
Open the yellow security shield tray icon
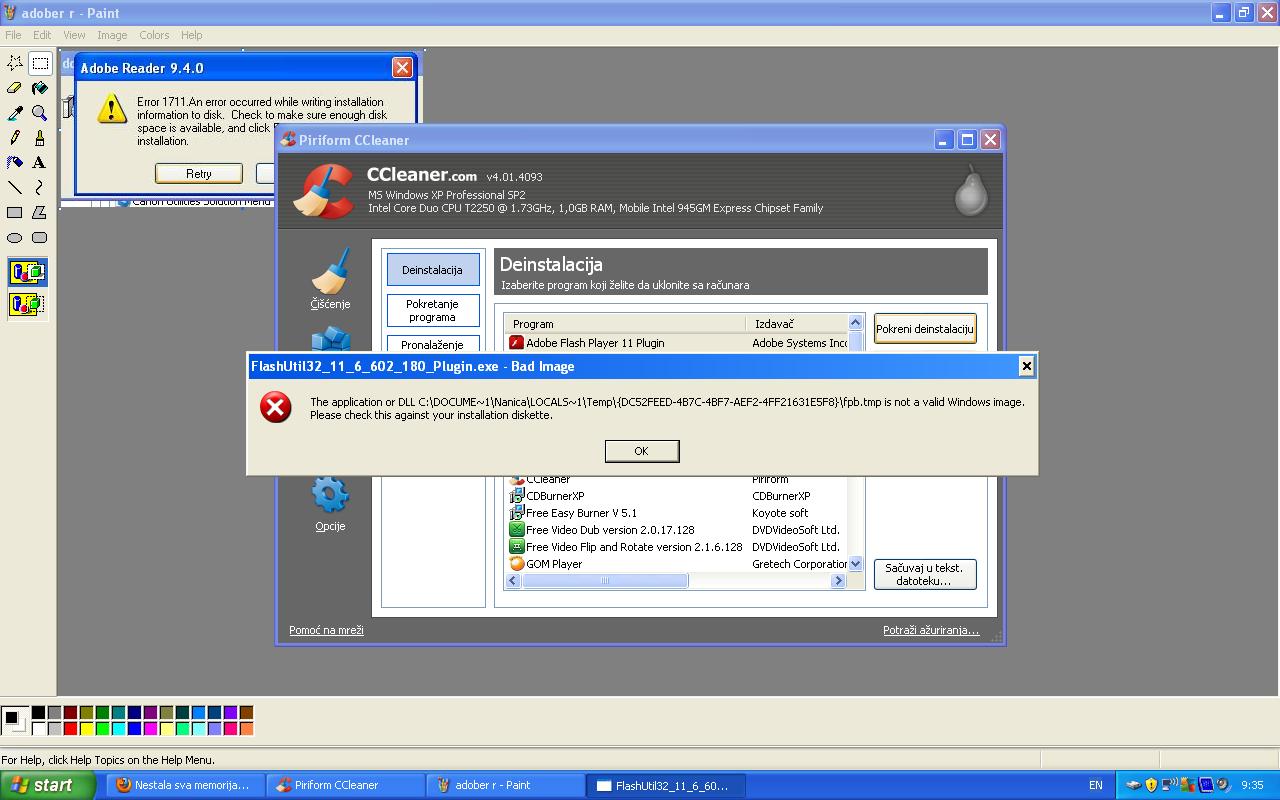1151,785
